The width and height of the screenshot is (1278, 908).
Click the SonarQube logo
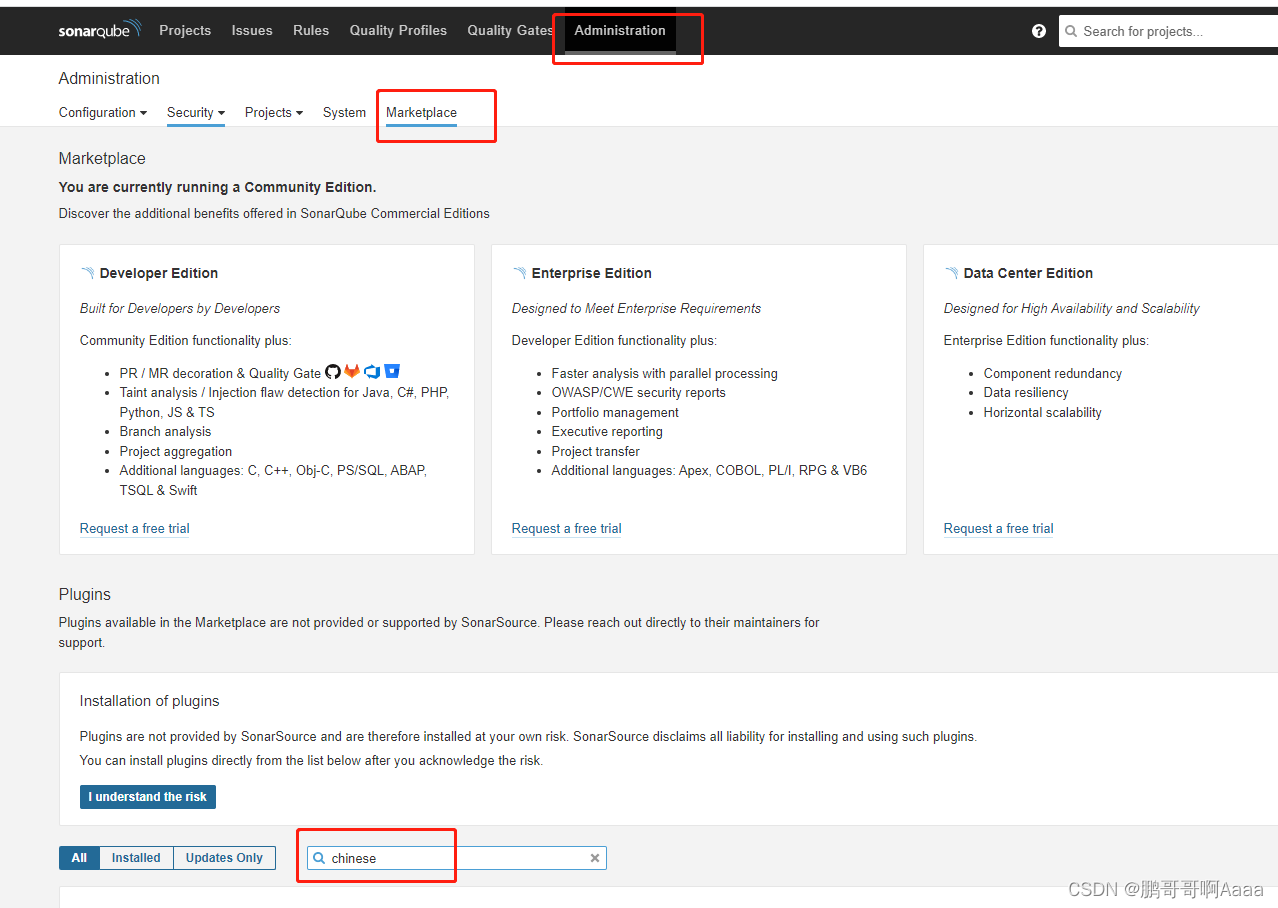pyautogui.click(x=100, y=30)
